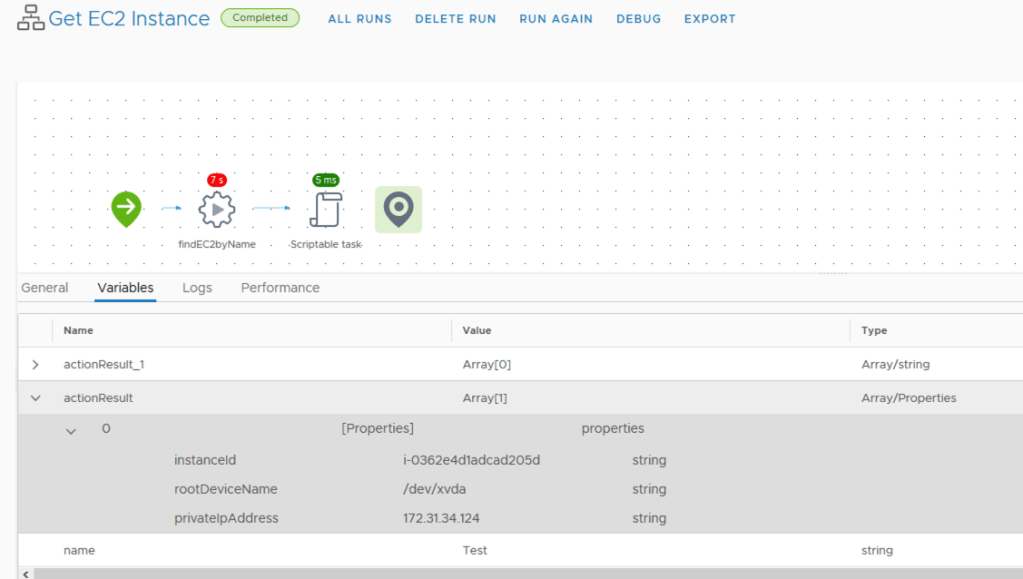Click the green 5 ms duration badge
1023x579 pixels.
coord(326,180)
